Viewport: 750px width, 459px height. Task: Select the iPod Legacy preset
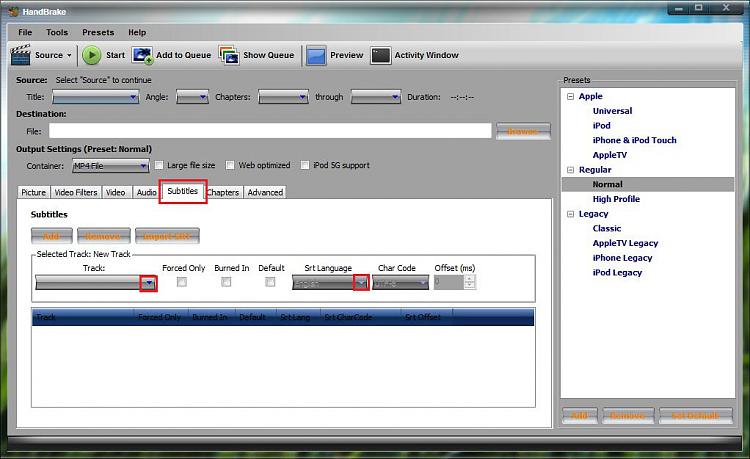point(617,273)
